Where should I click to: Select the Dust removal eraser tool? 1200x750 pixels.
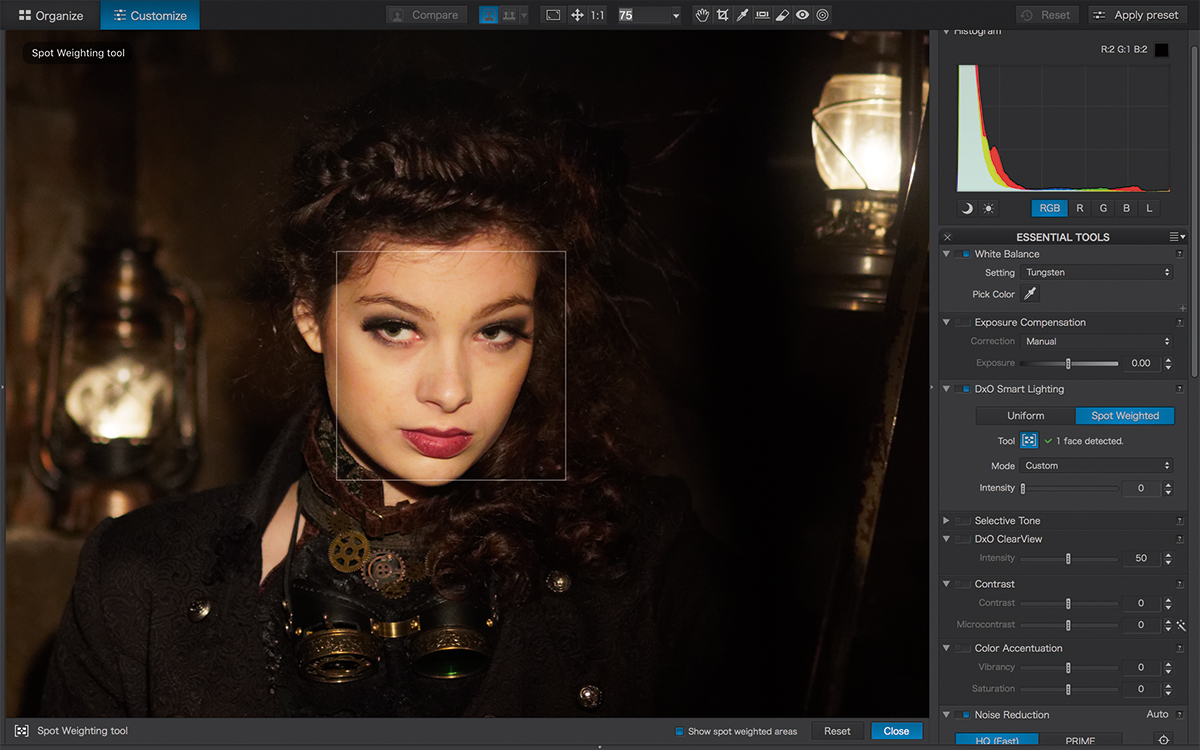782,15
